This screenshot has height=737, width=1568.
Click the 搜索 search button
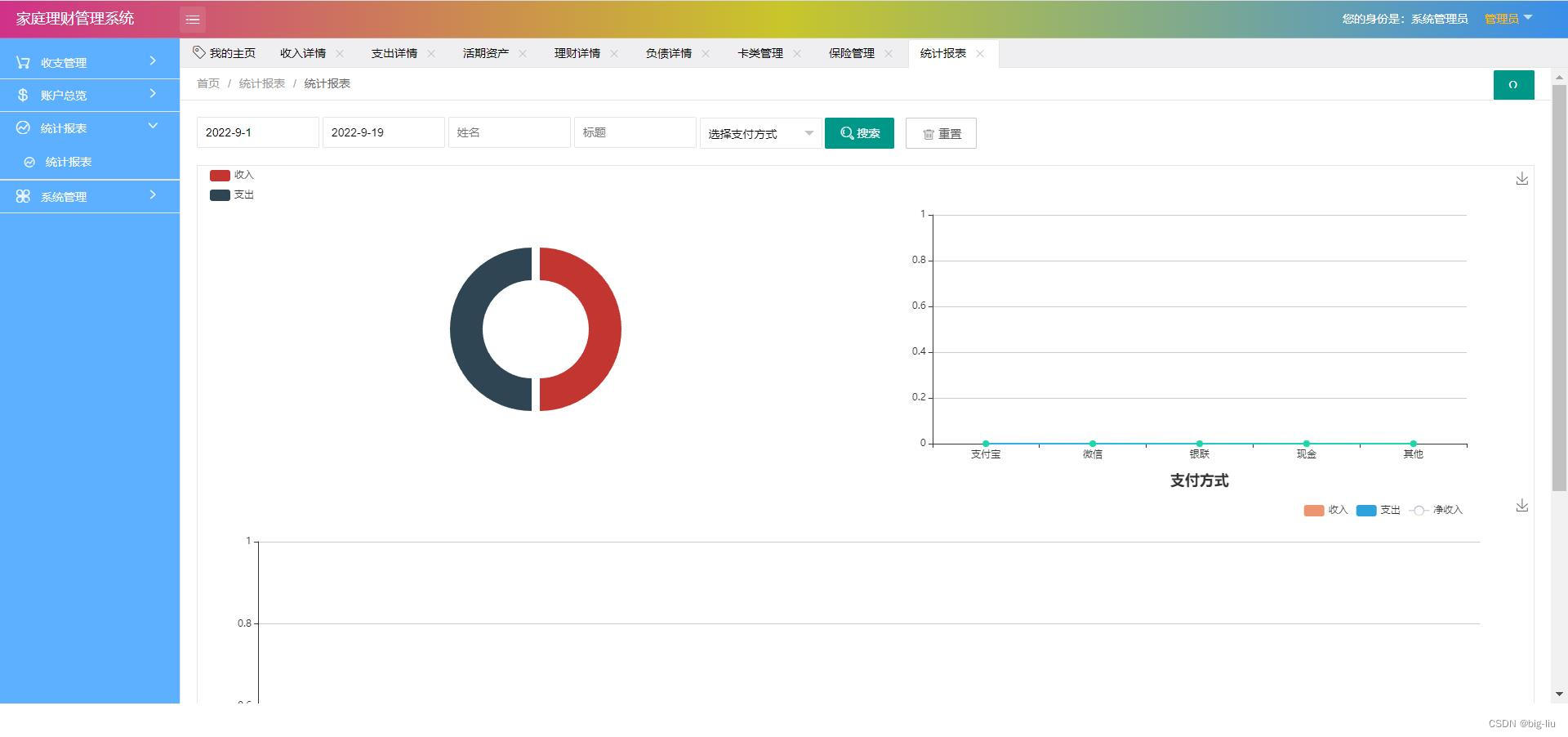[859, 133]
